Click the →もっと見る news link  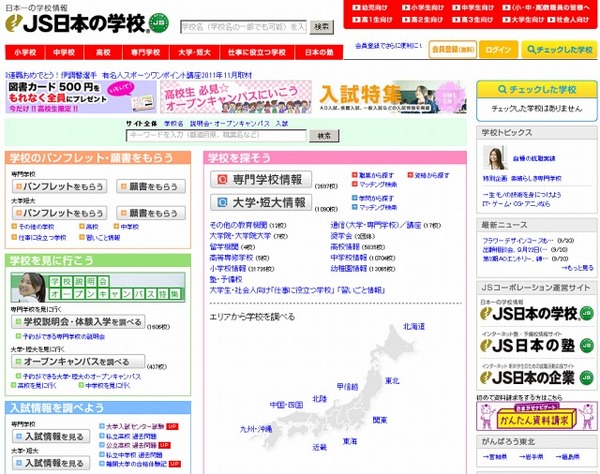pos(577,268)
